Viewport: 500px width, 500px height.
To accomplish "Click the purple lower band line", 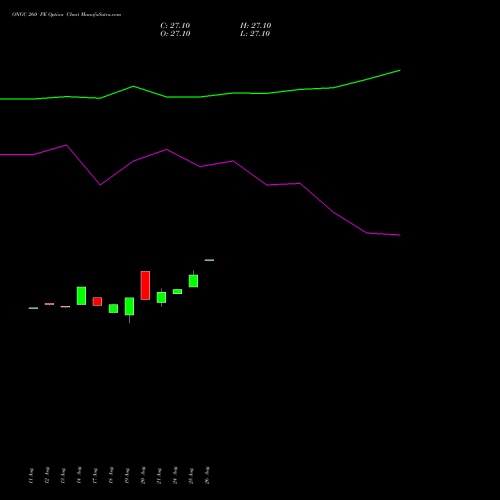I will pyautogui.click(x=200, y=166).
